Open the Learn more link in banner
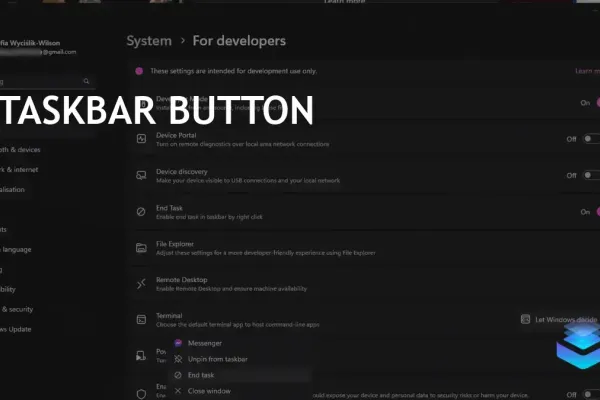600x400 pixels. coord(587,71)
